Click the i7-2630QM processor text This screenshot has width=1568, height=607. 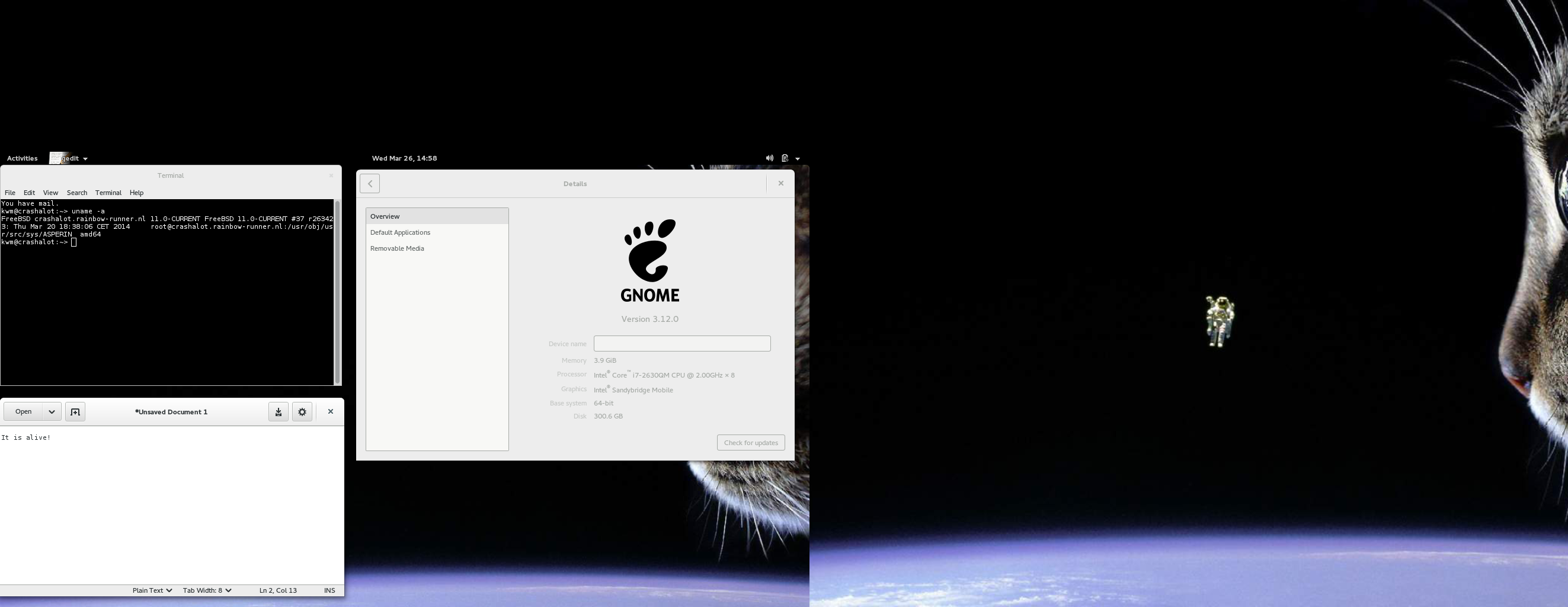click(664, 375)
